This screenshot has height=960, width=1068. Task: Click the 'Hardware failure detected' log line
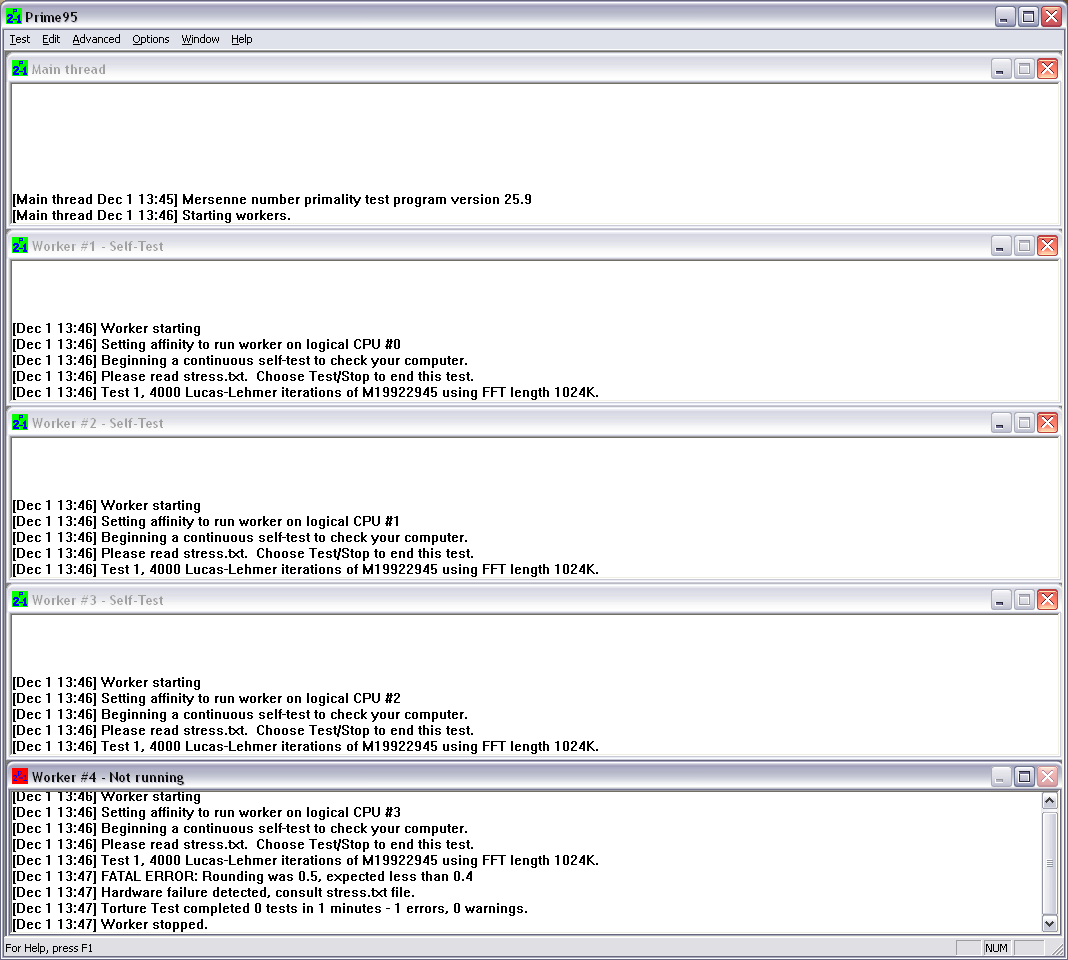point(214,893)
